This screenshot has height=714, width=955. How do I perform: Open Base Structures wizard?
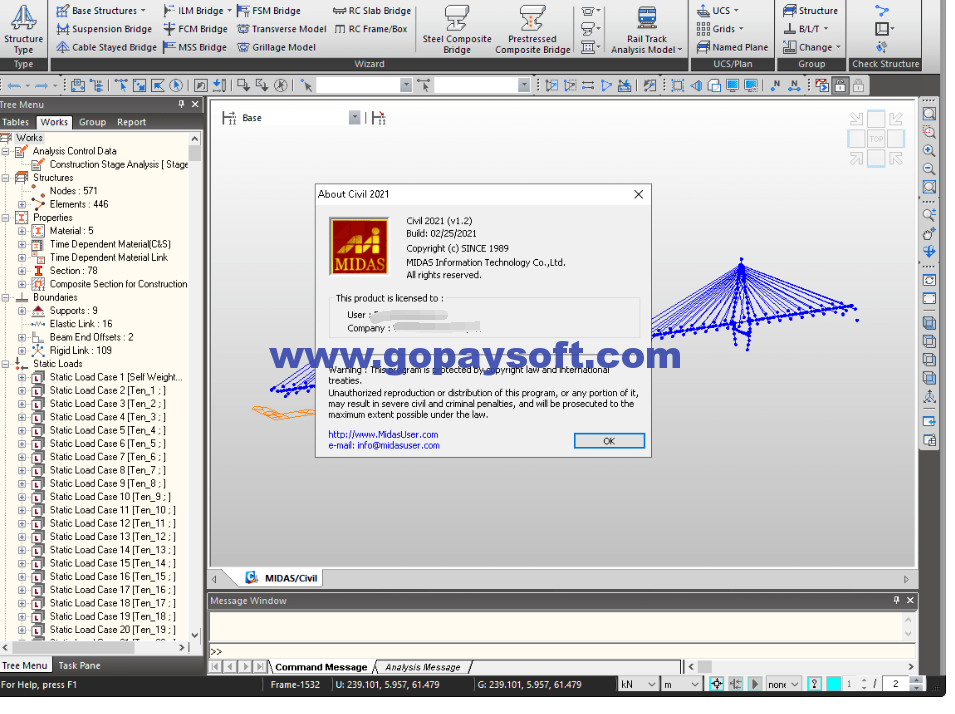click(x=101, y=10)
